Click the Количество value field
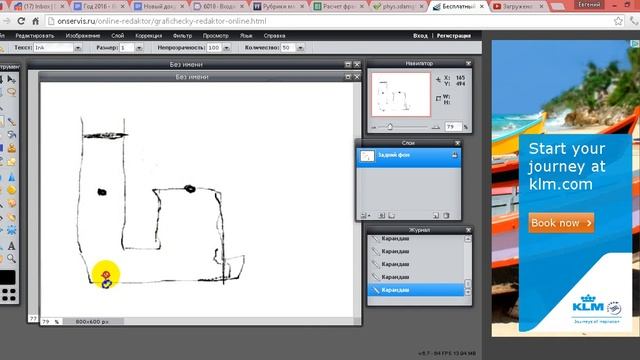The height and width of the screenshot is (360, 640). (289, 48)
